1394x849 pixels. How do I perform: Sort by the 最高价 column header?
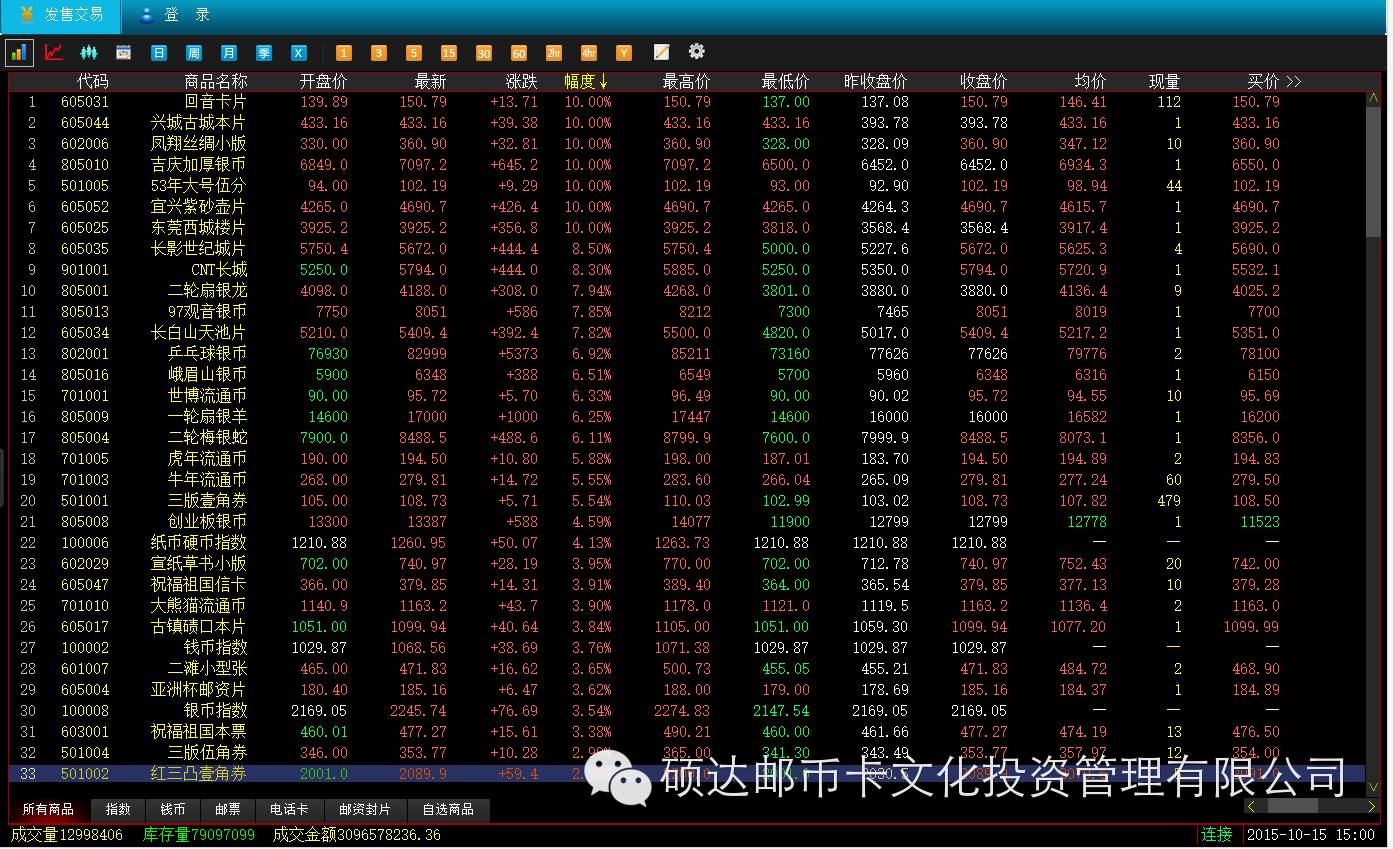pos(687,81)
